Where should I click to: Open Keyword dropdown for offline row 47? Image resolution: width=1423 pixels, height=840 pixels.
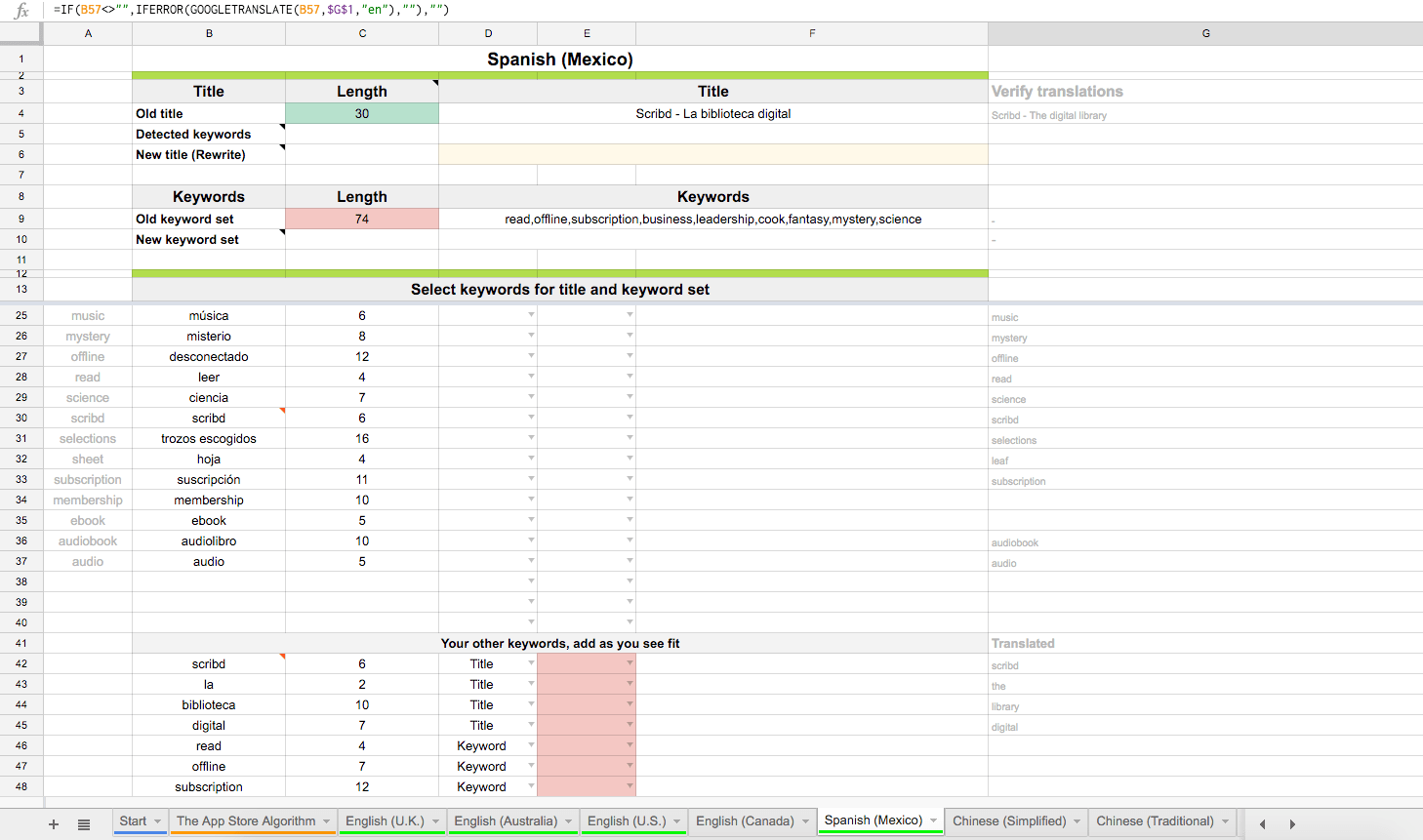pyautogui.click(x=531, y=766)
